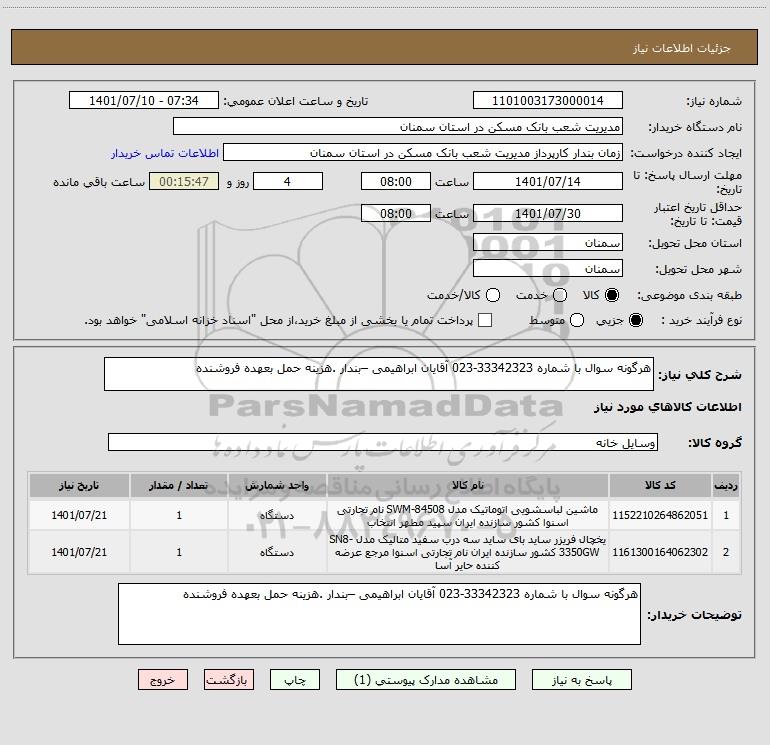The image size is (770, 745).
Task: Click the خروج exit button
Action: click(x=163, y=680)
